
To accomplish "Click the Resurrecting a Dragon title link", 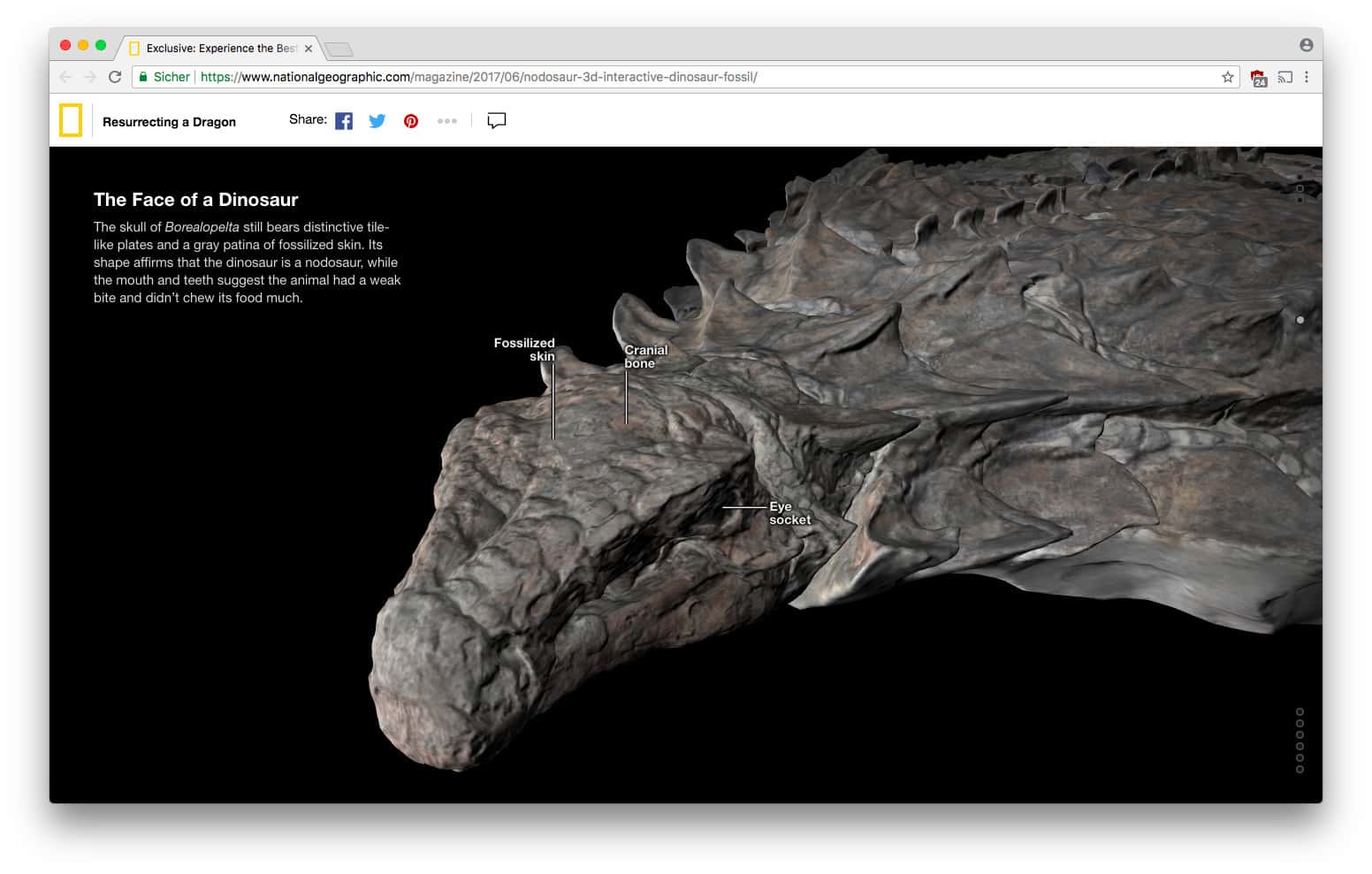I will pyautogui.click(x=169, y=122).
